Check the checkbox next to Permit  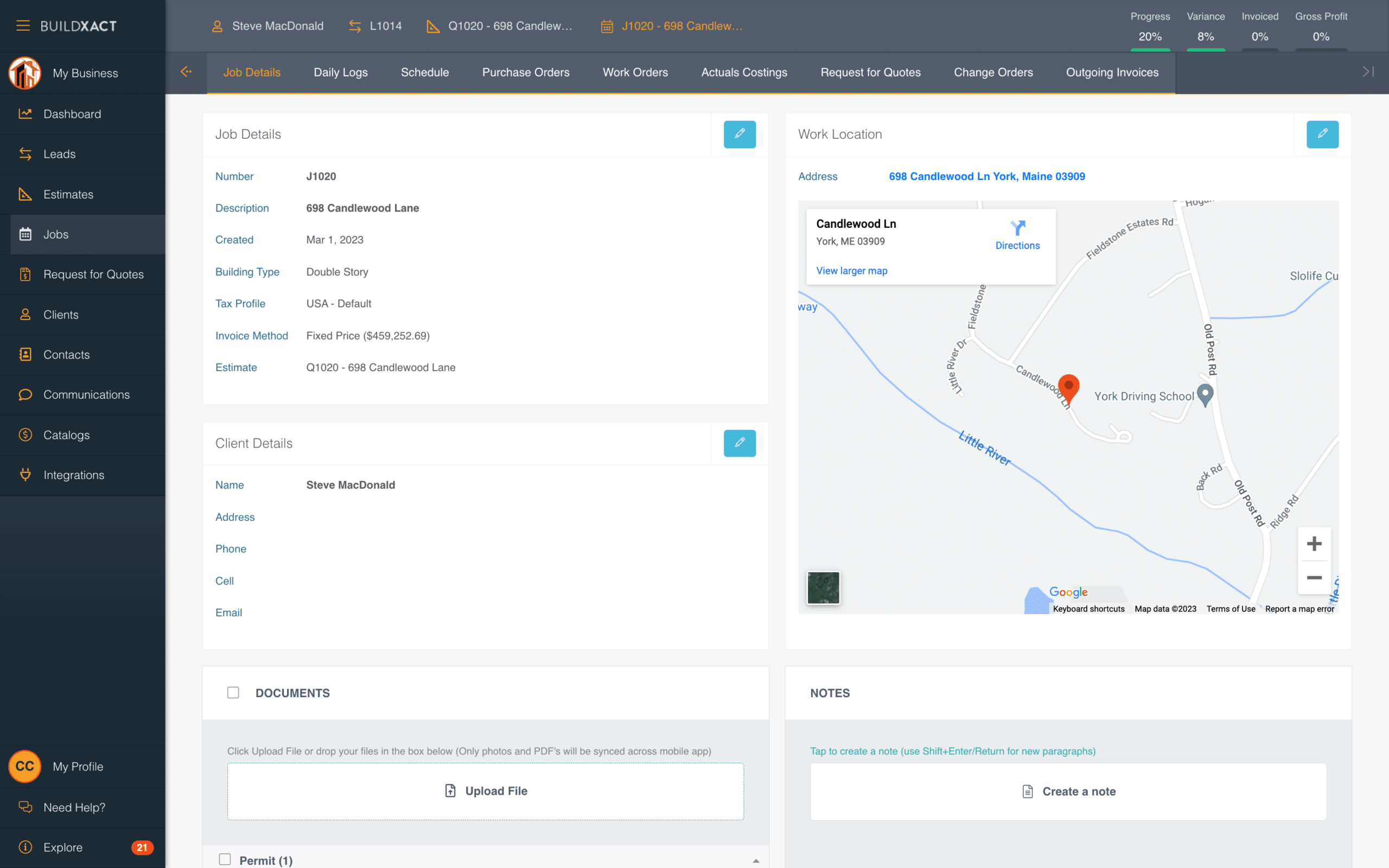tap(224, 860)
